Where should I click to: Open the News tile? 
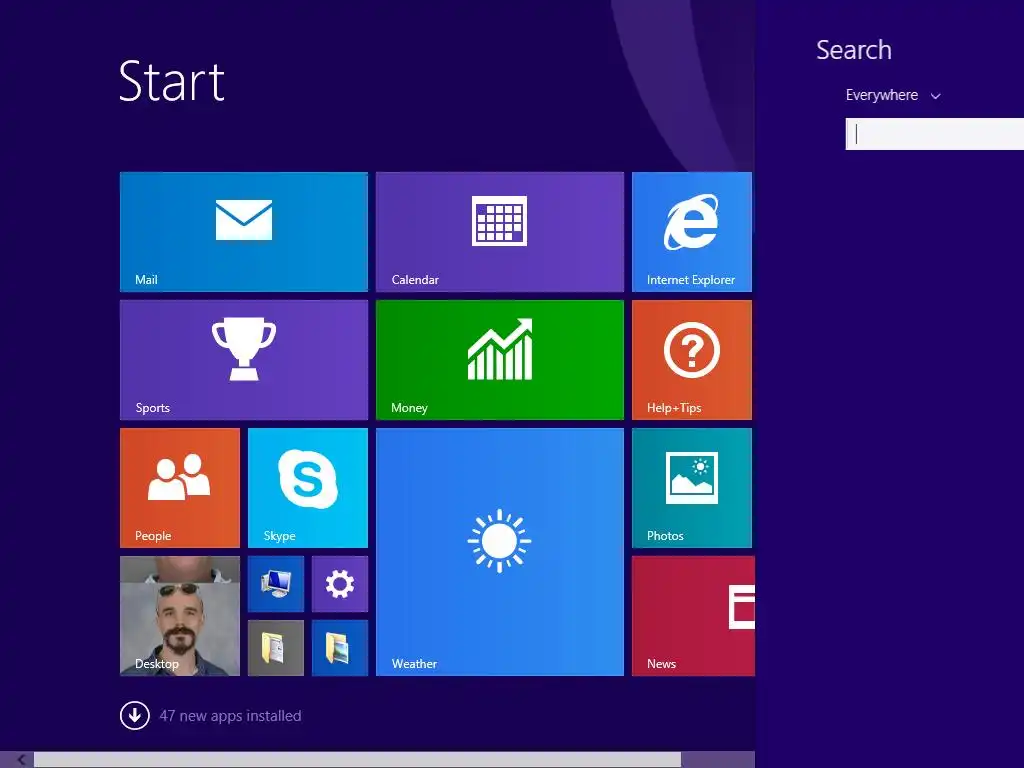694,616
